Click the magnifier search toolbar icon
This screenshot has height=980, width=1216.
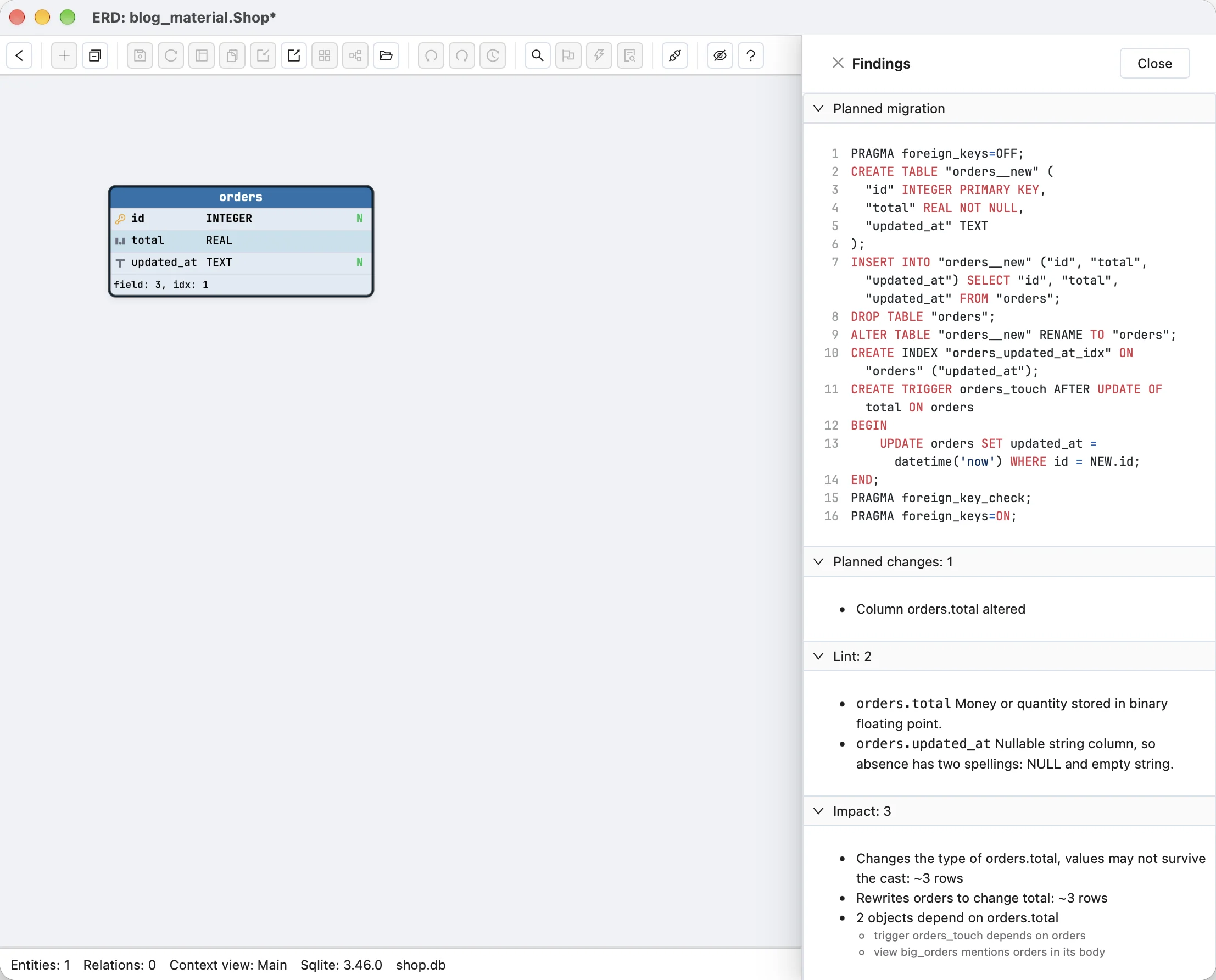click(x=537, y=55)
